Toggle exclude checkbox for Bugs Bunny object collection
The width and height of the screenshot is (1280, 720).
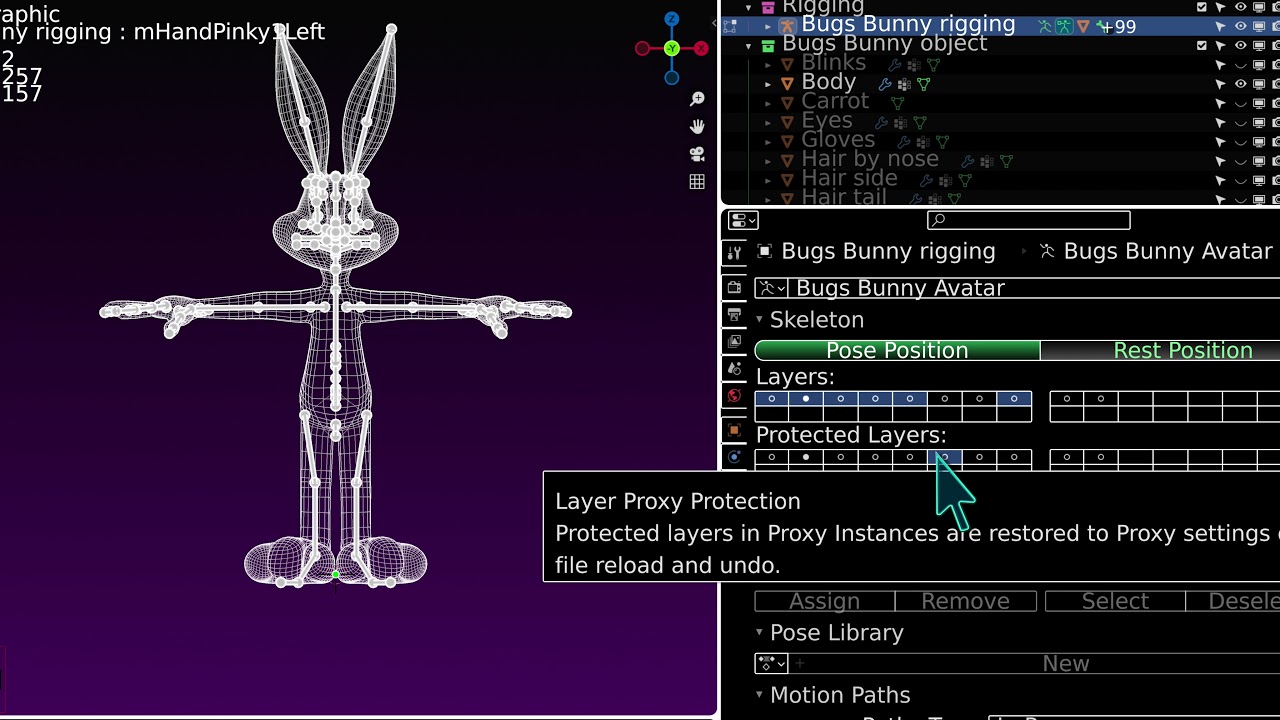tap(1202, 46)
